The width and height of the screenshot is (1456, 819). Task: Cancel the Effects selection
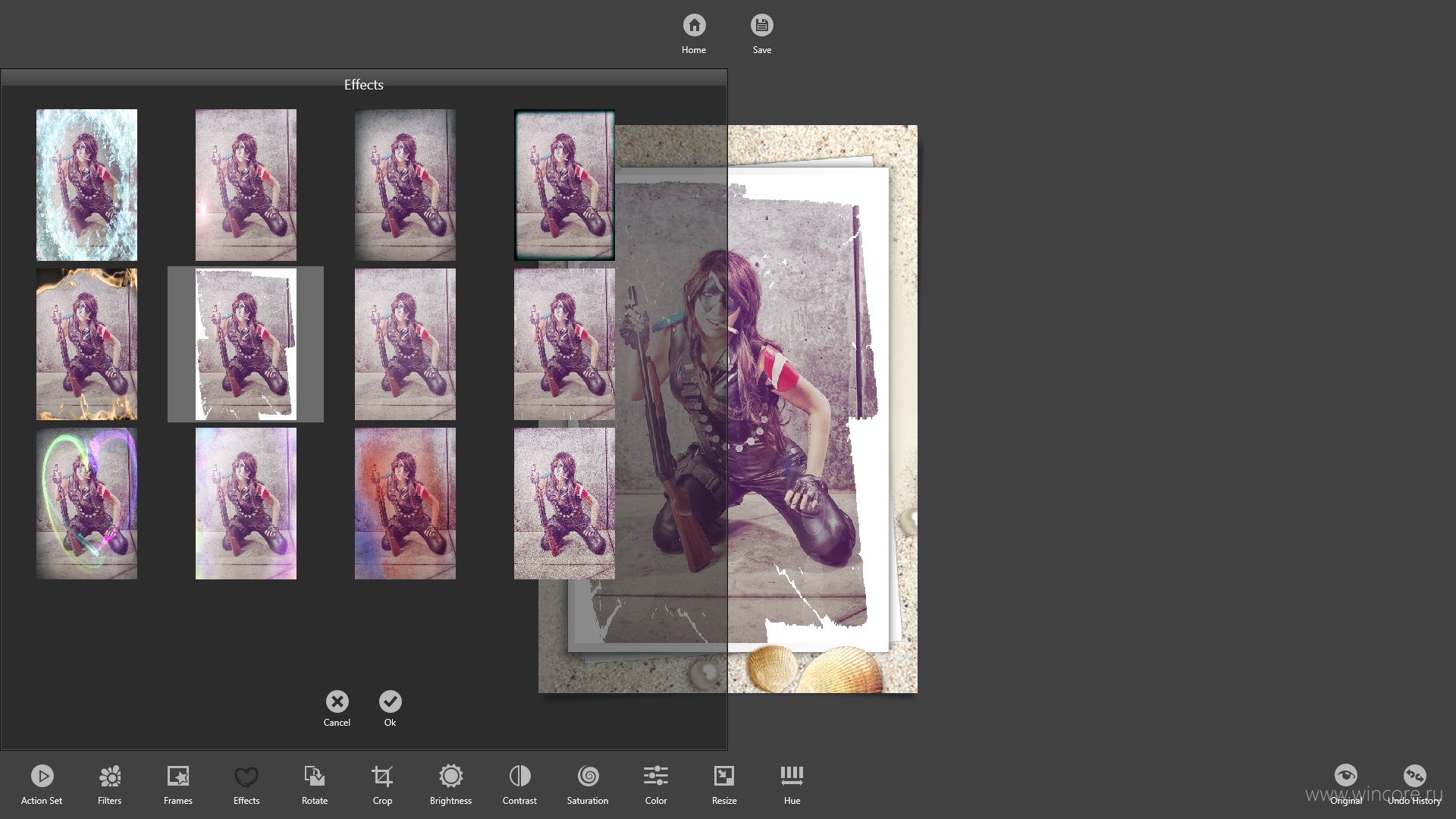(337, 708)
